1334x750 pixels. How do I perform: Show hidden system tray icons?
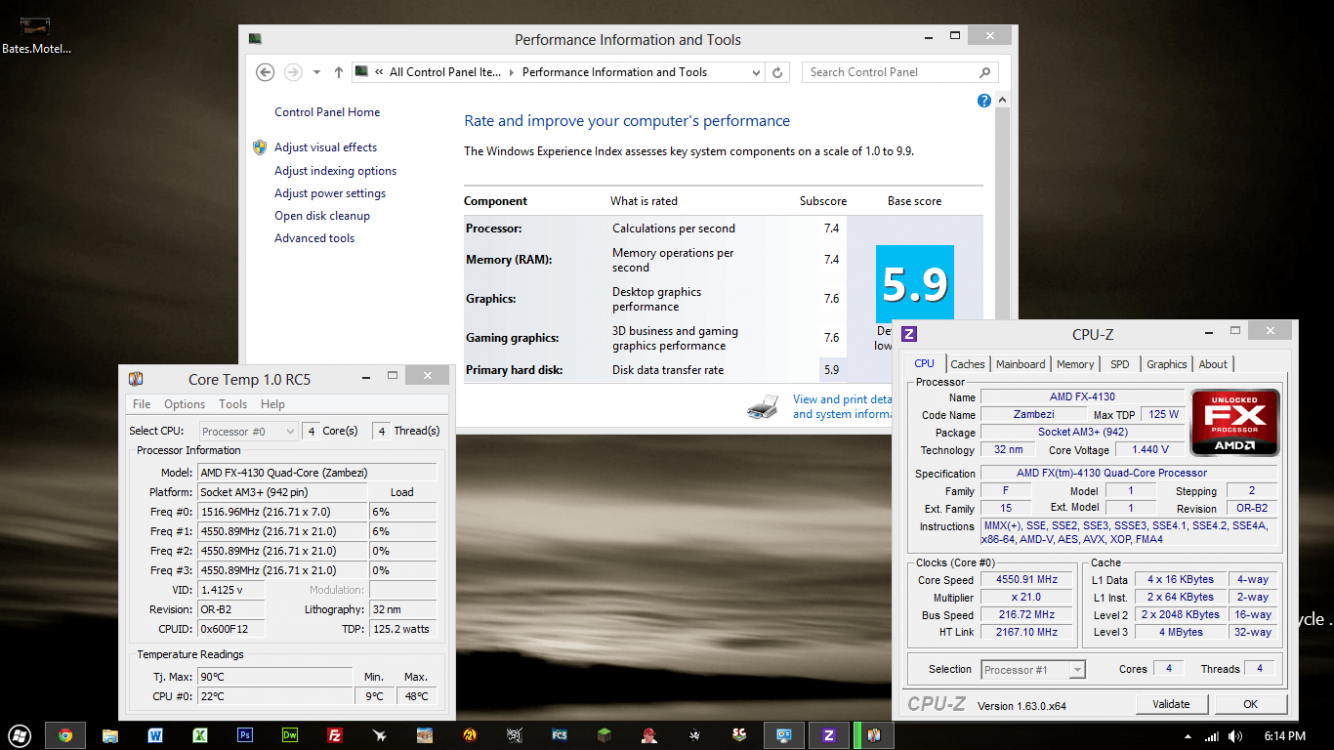pyautogui.click(x=1188, y=736)
